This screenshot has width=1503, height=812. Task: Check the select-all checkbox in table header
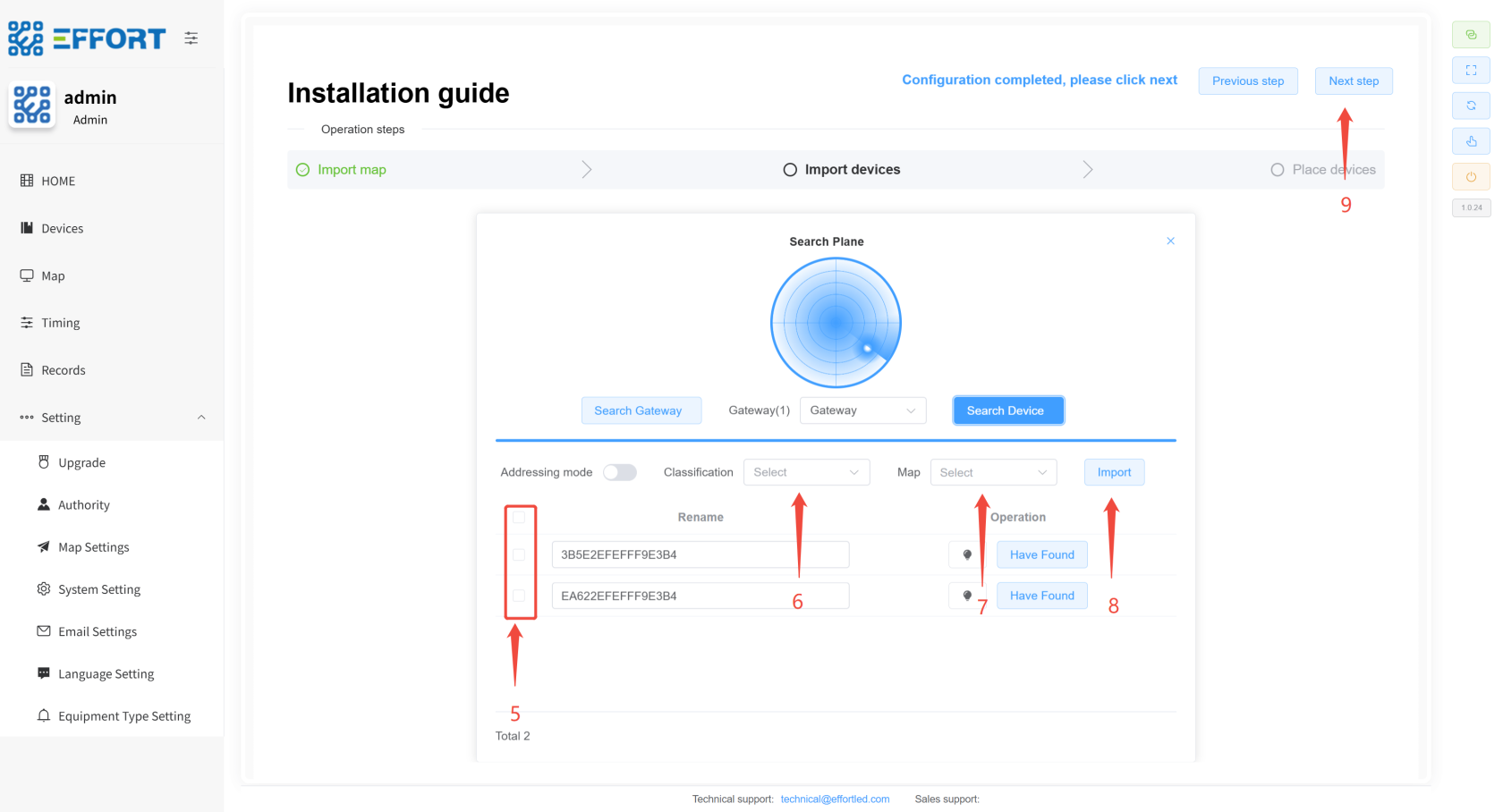[x=519, y=517]
